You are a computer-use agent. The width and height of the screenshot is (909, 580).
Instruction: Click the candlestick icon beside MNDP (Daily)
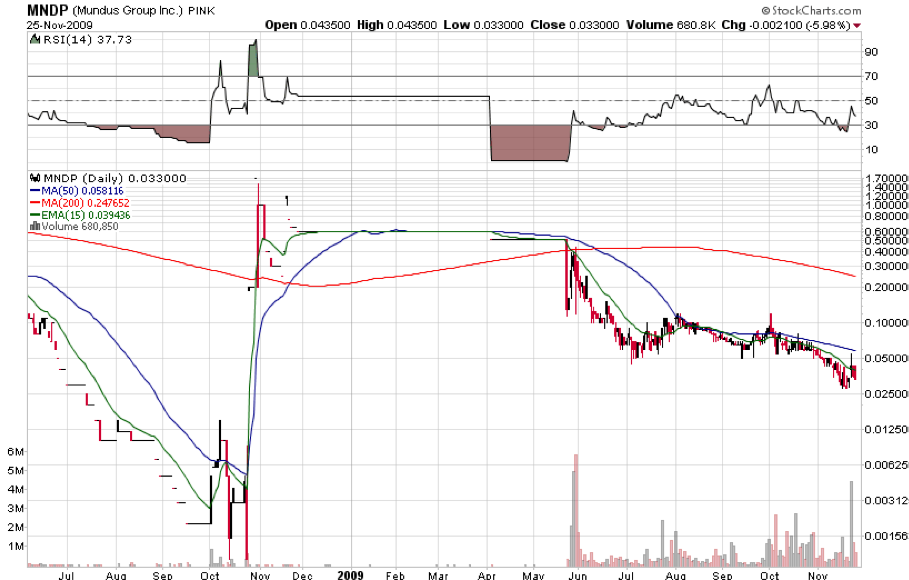[35, 178]
